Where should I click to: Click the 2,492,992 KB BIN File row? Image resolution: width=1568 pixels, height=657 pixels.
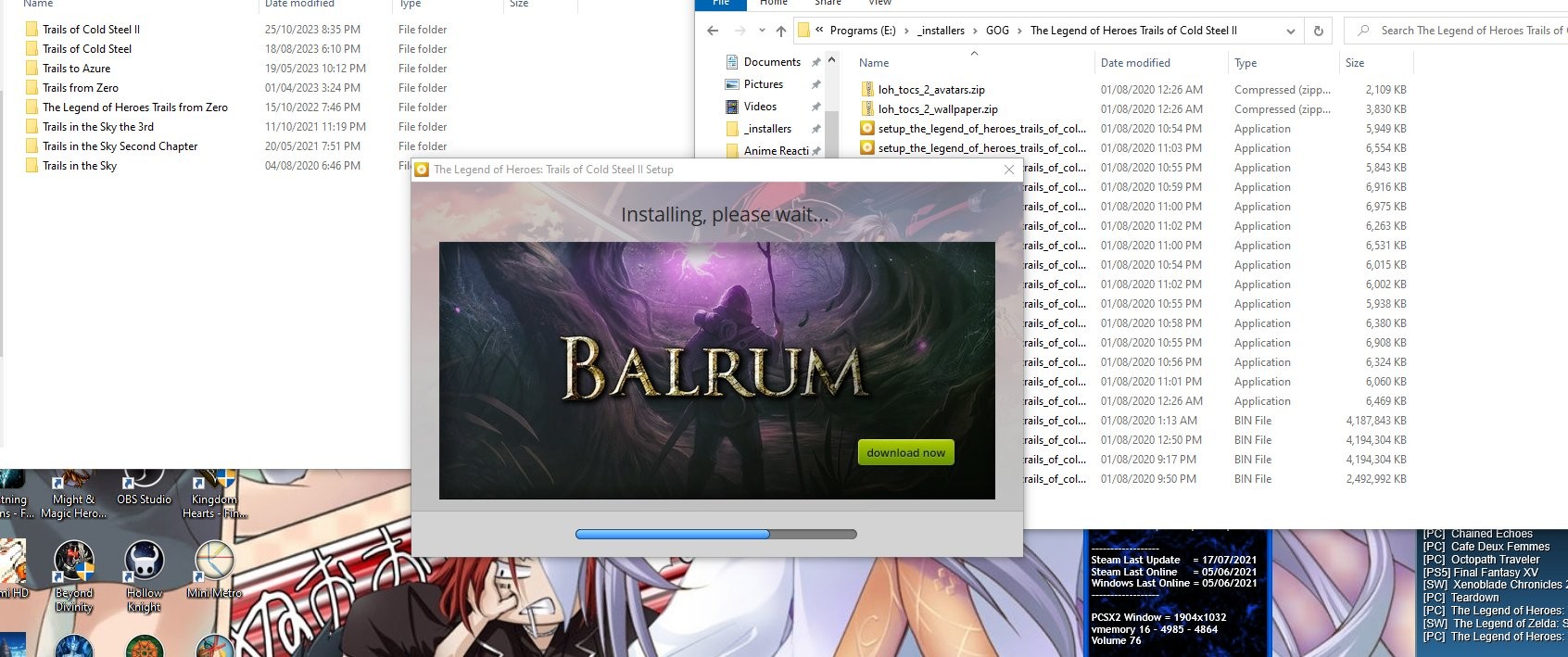pos(1216,479)
